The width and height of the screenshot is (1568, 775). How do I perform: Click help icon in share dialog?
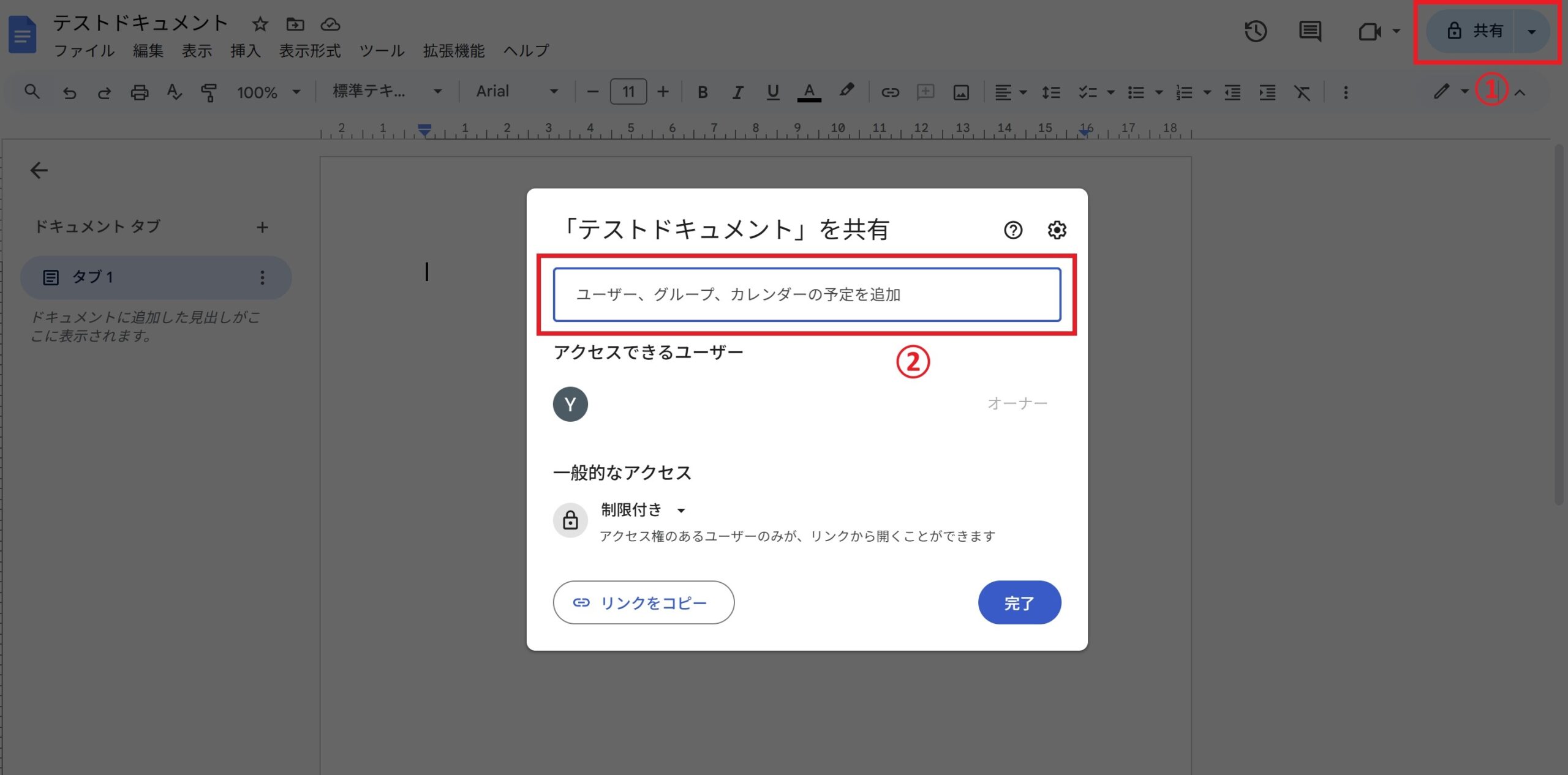[1013, 230]
